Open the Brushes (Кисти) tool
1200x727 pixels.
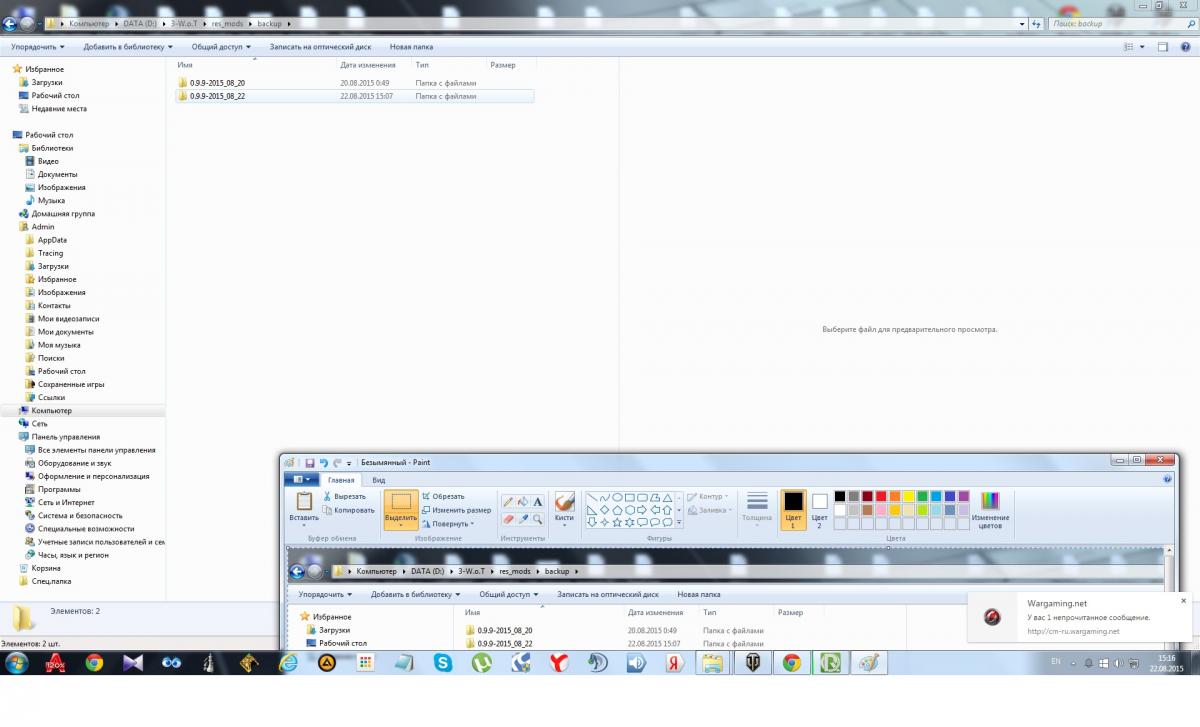click(x=564, y=508)
